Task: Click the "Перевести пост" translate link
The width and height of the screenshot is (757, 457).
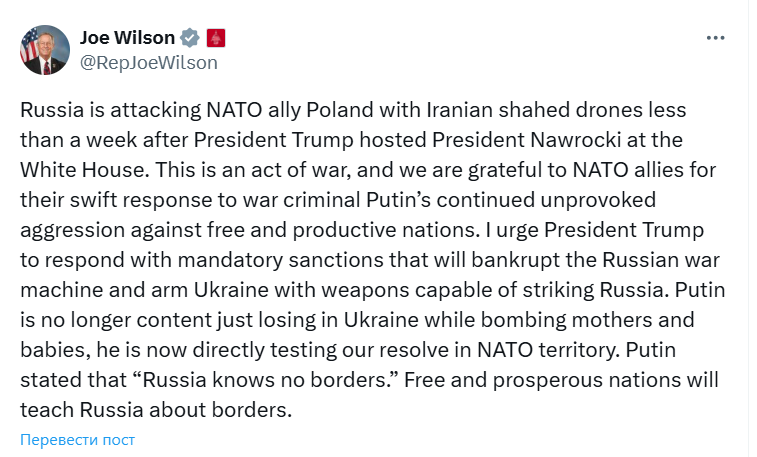Action: tap(77, 439)
